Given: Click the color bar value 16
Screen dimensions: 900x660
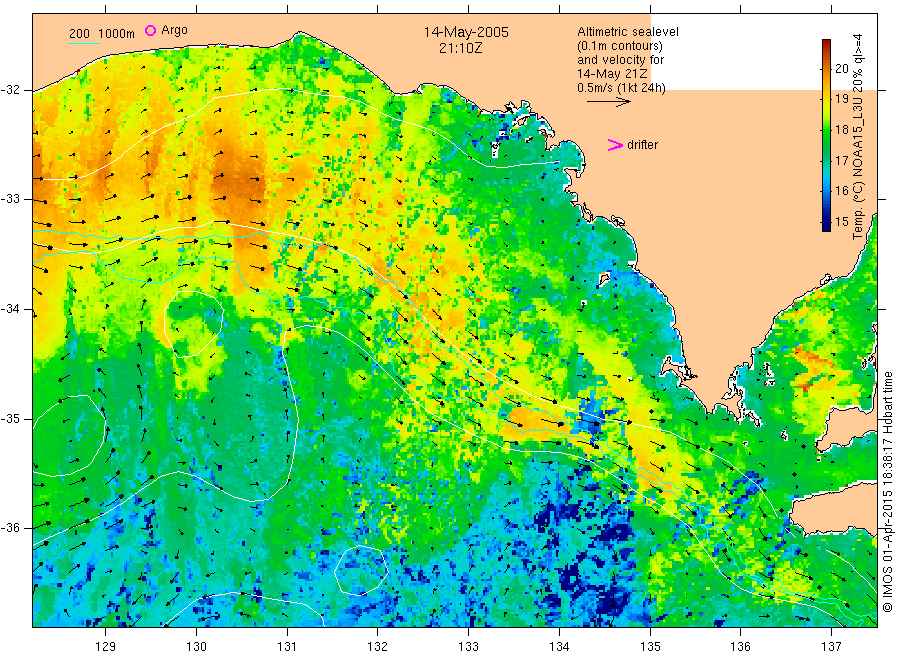Looking at the screenshot, I should [841, 191].
